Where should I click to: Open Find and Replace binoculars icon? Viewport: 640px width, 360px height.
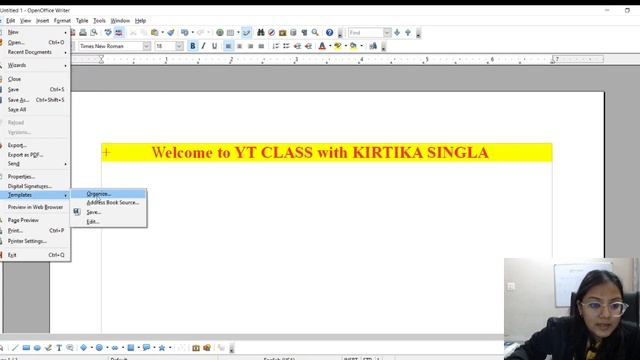coord(260,33)
